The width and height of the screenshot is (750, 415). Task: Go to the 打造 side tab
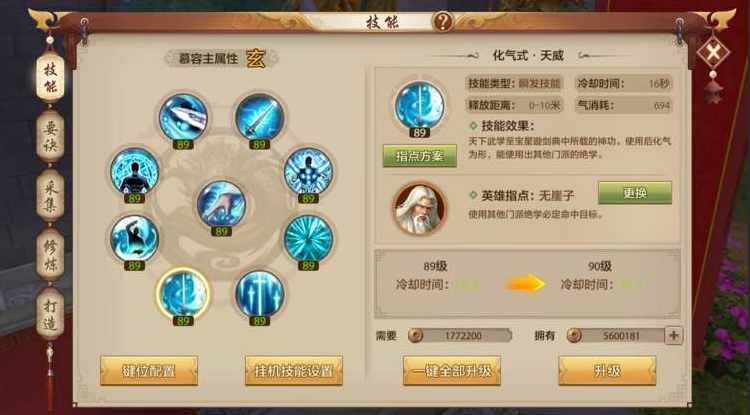[x=50, y=314]
